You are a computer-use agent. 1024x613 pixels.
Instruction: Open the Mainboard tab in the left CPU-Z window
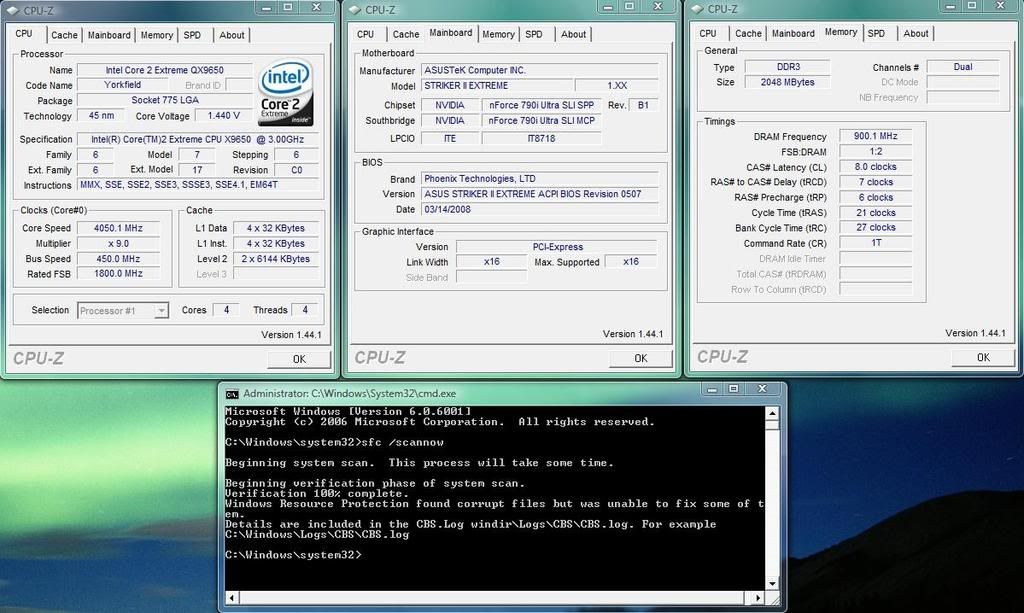(x=109, y=35)
